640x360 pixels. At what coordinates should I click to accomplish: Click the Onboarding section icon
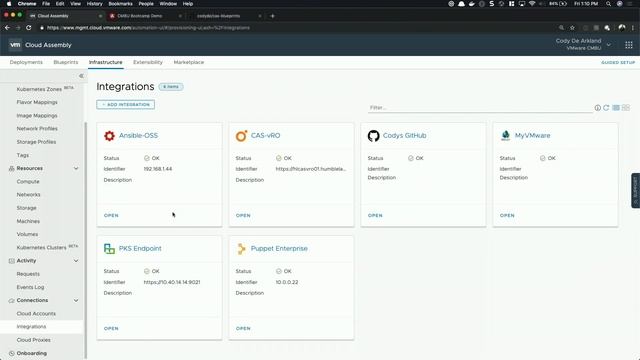[x=11, y=353]
